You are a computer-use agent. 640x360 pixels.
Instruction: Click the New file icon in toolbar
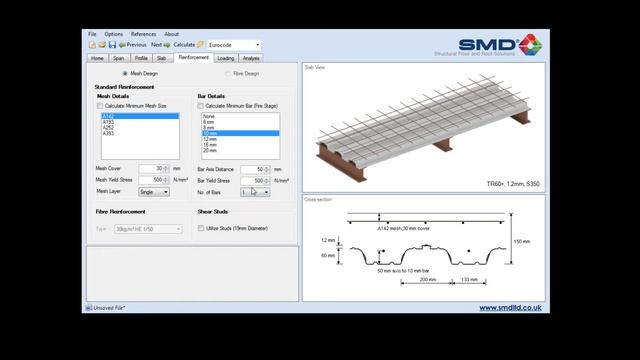pyautogui.click(x=93, y=45)
